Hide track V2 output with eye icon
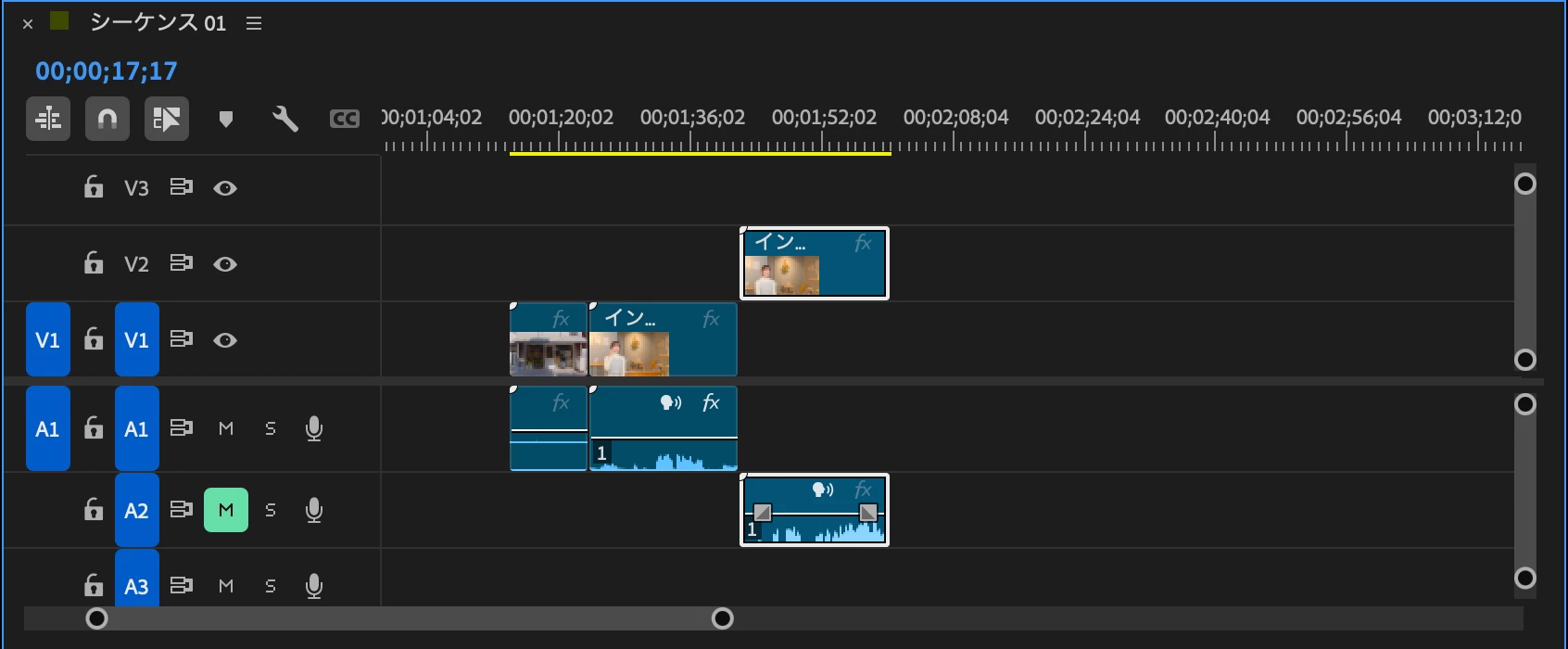This screenshot has width=1568, height=649. pos(225,264)
